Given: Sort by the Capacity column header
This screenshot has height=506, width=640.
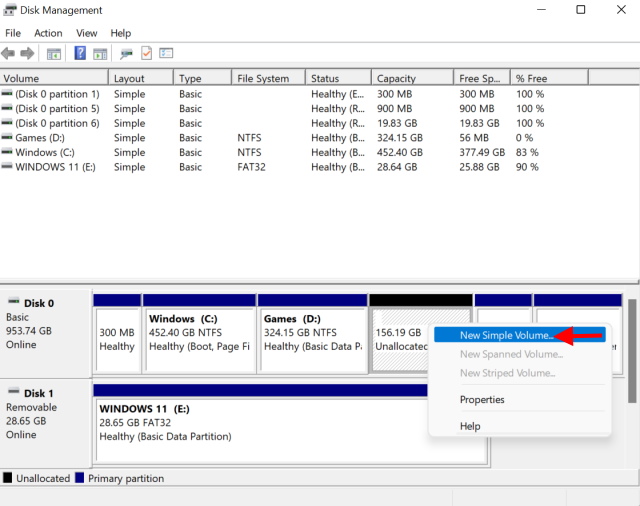Looking at the screenshot, I should coord(412,78).
